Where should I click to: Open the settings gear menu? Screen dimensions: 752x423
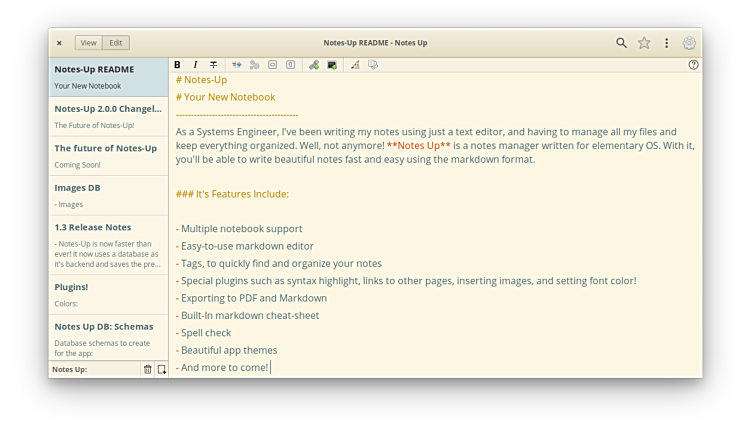(689, 43)
